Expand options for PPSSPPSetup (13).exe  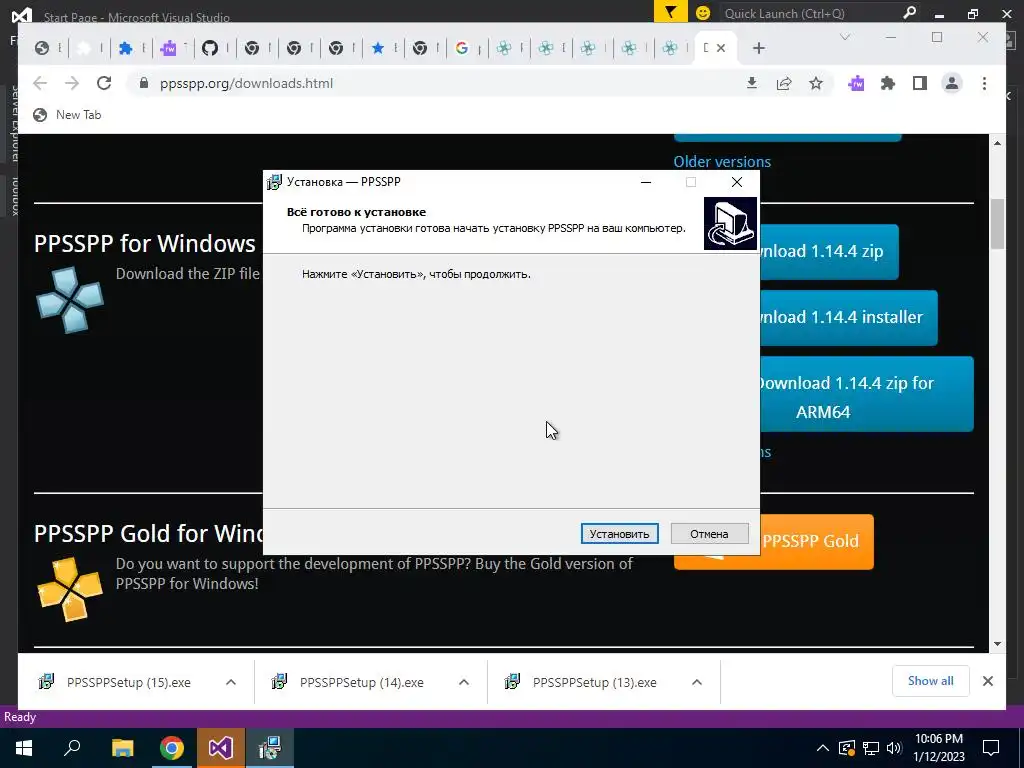[697, 682]
